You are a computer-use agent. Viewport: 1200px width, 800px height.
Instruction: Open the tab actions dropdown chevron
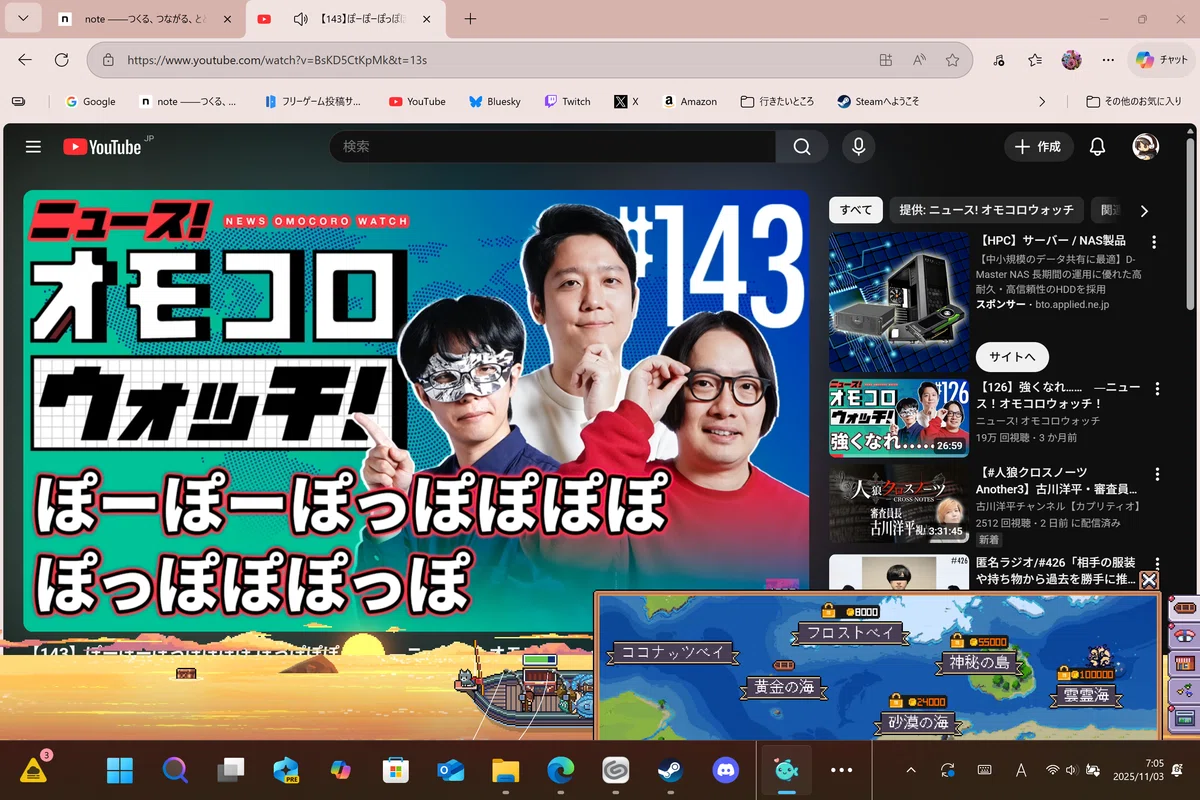(x=22, y=19)
